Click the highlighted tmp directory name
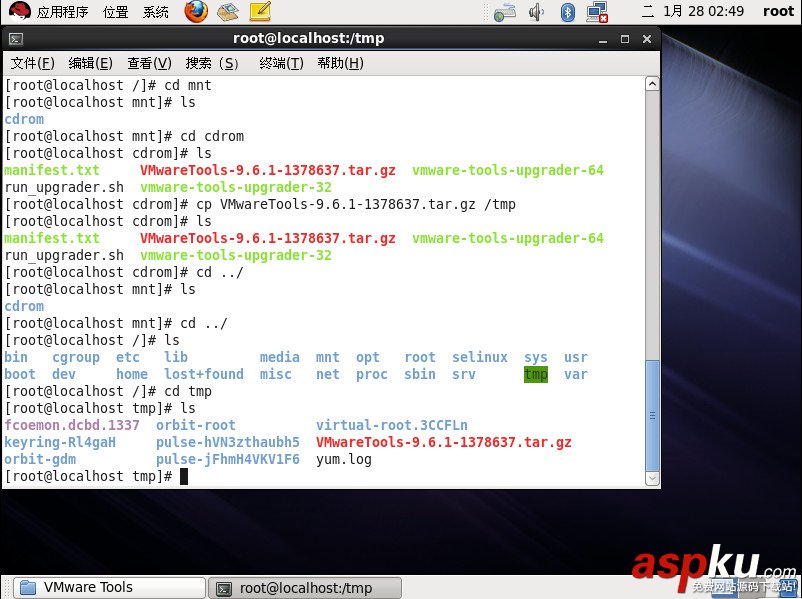Viewport: 802px width, 599px height. pos(536,374)
